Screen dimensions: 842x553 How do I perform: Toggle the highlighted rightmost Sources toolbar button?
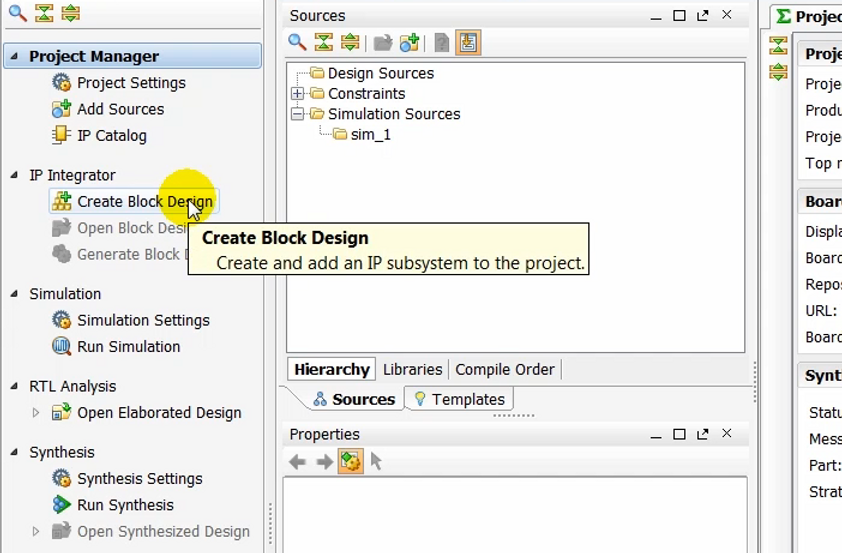(468, 42)
